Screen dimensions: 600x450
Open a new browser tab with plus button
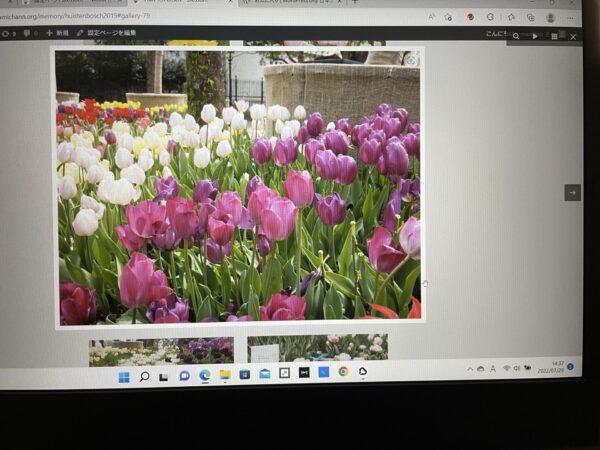pos(355,2)
